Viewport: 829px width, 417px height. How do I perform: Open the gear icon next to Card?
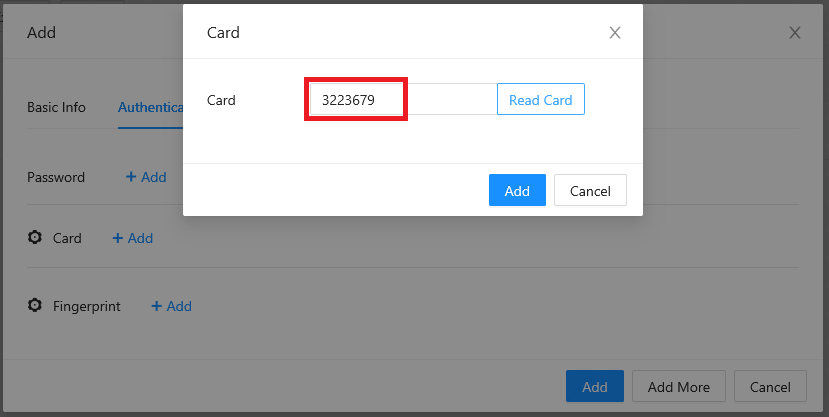click(x=35, y=238)
